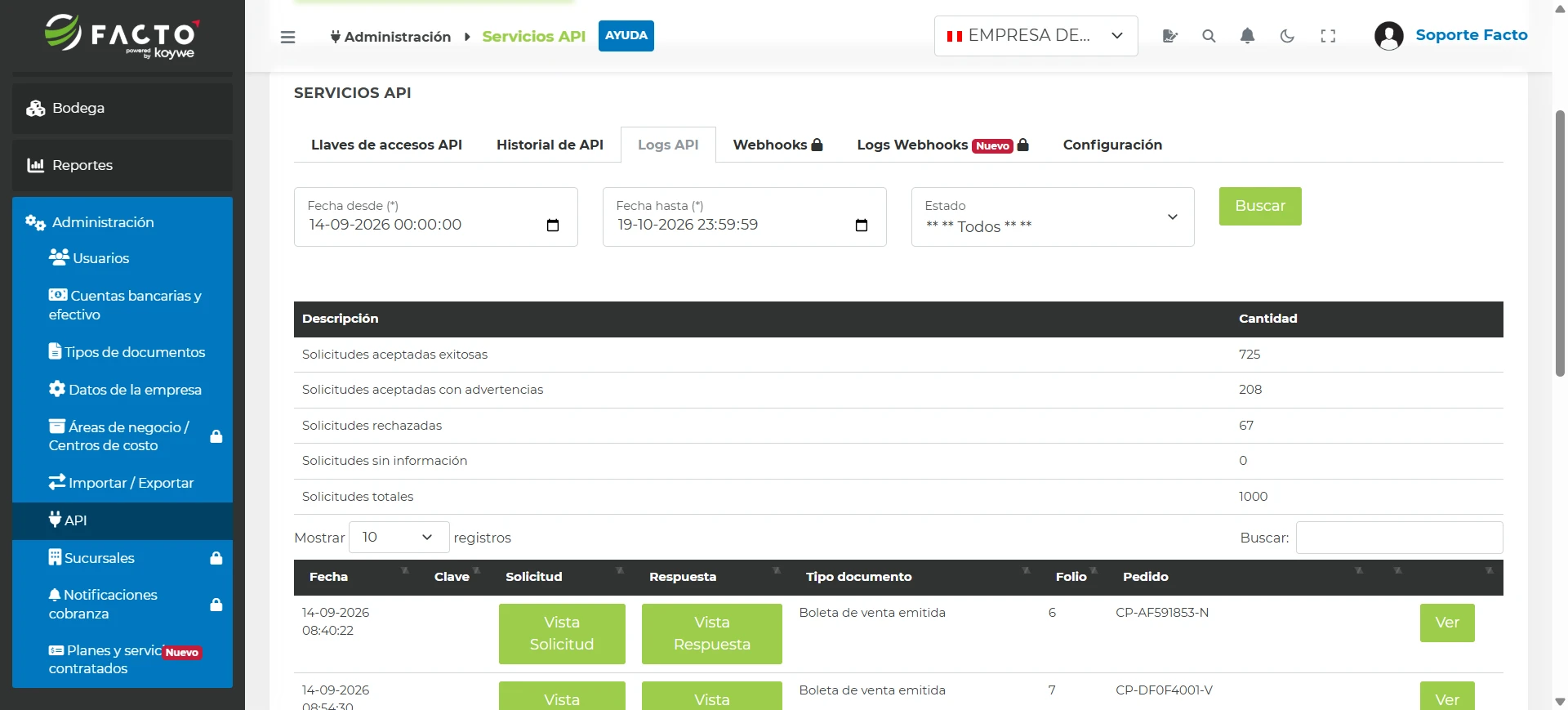Open the search magnifier icon in header
The height and width of the screenshot is (710, 1568).
1209,36
